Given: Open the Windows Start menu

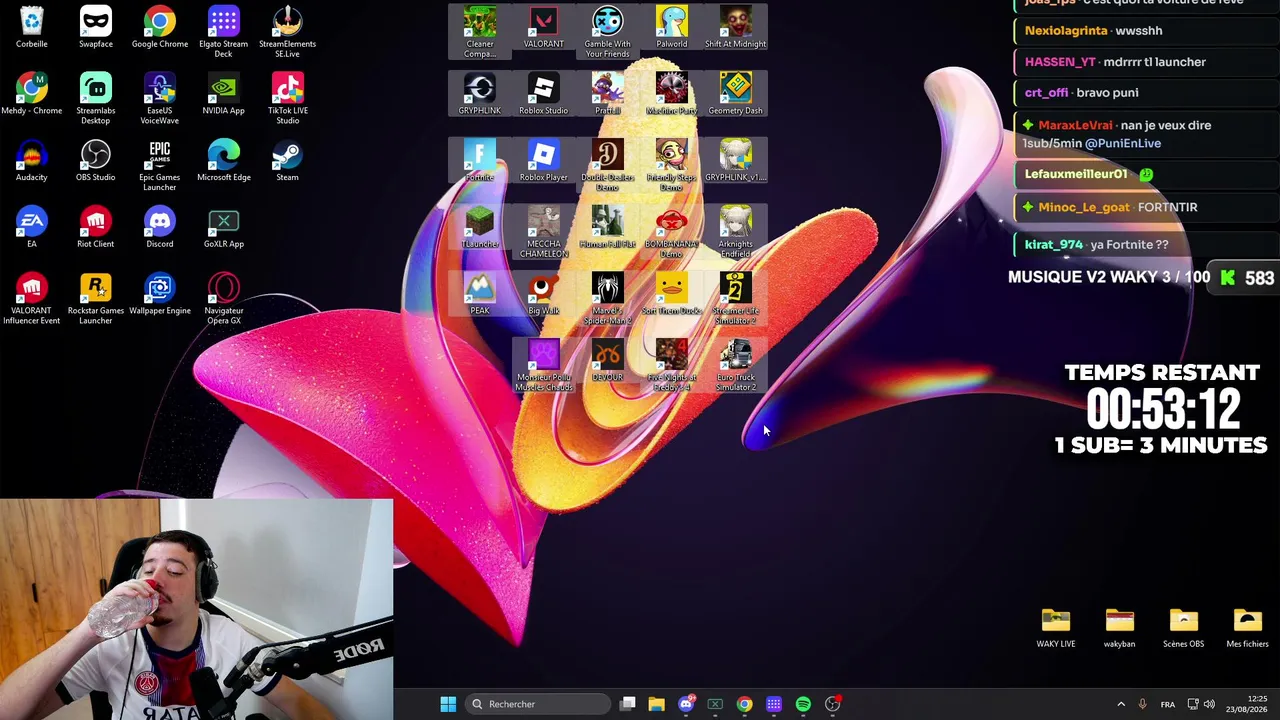Looking at the screenshot, I should coord(448,704).
